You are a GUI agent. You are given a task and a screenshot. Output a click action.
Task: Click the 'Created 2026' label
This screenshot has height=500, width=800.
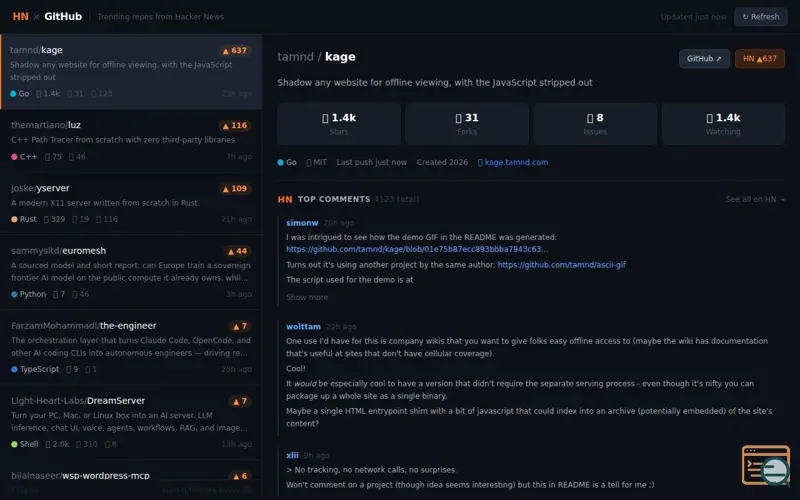tap(442, 162)
